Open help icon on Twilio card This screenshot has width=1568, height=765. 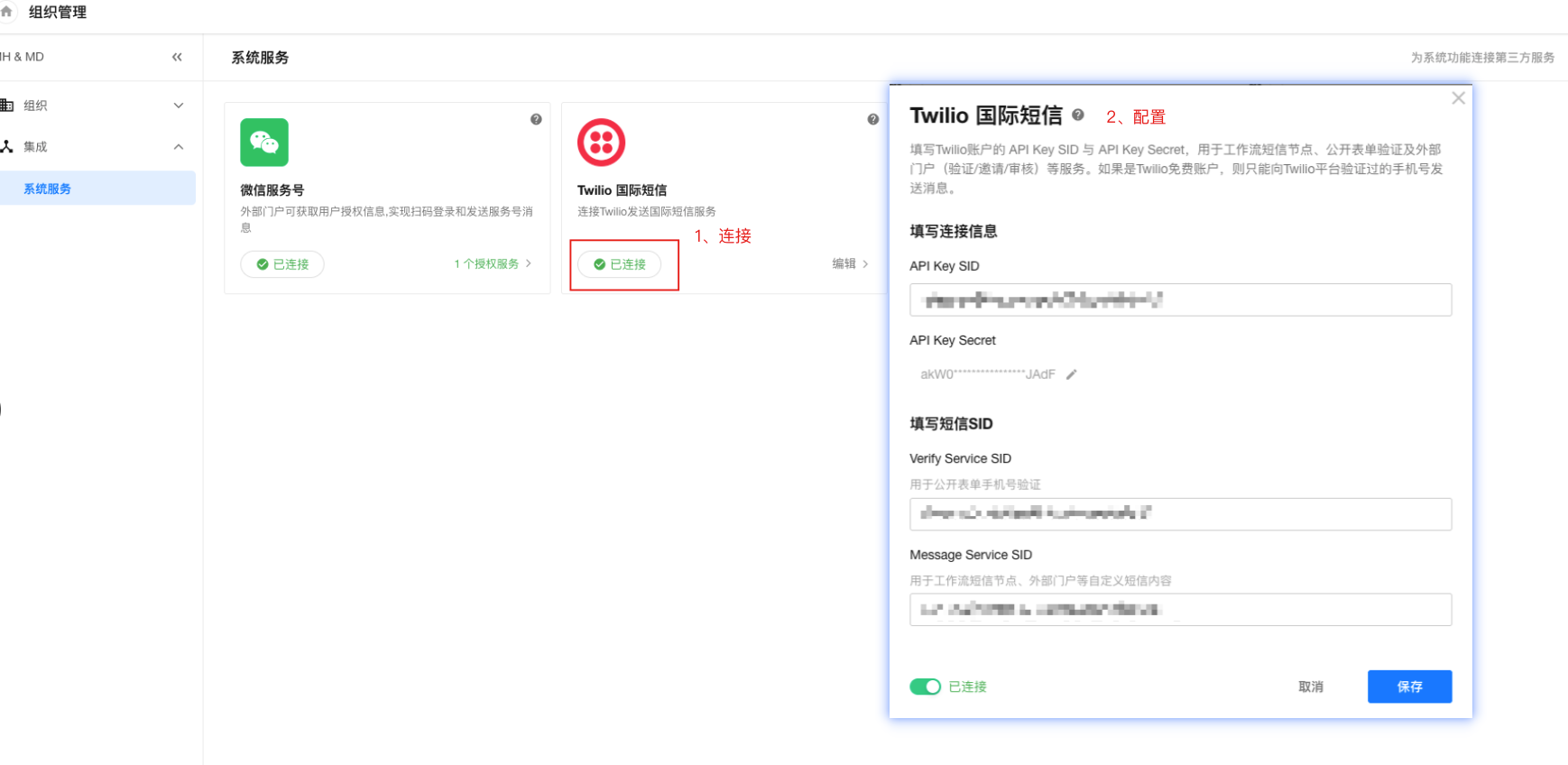tap(872, 119)
